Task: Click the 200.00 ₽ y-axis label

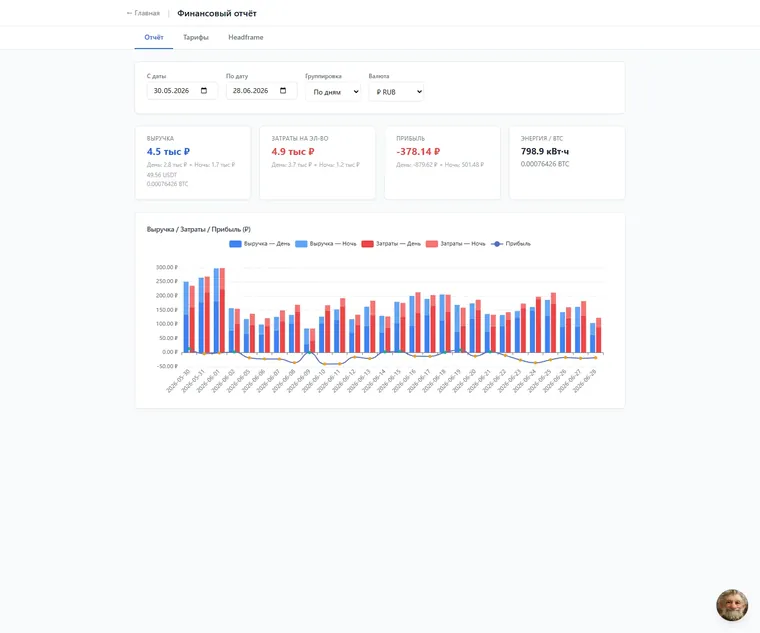Action: (x=167, y=296)
